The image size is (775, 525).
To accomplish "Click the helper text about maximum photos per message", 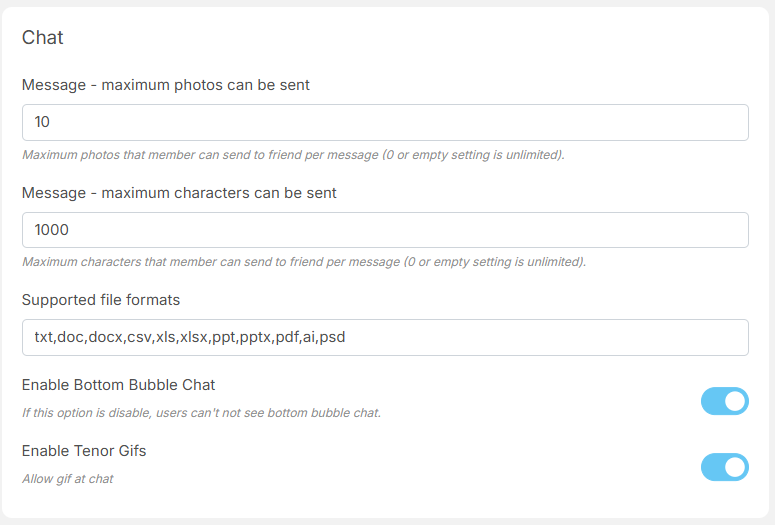I will (293, 155).
